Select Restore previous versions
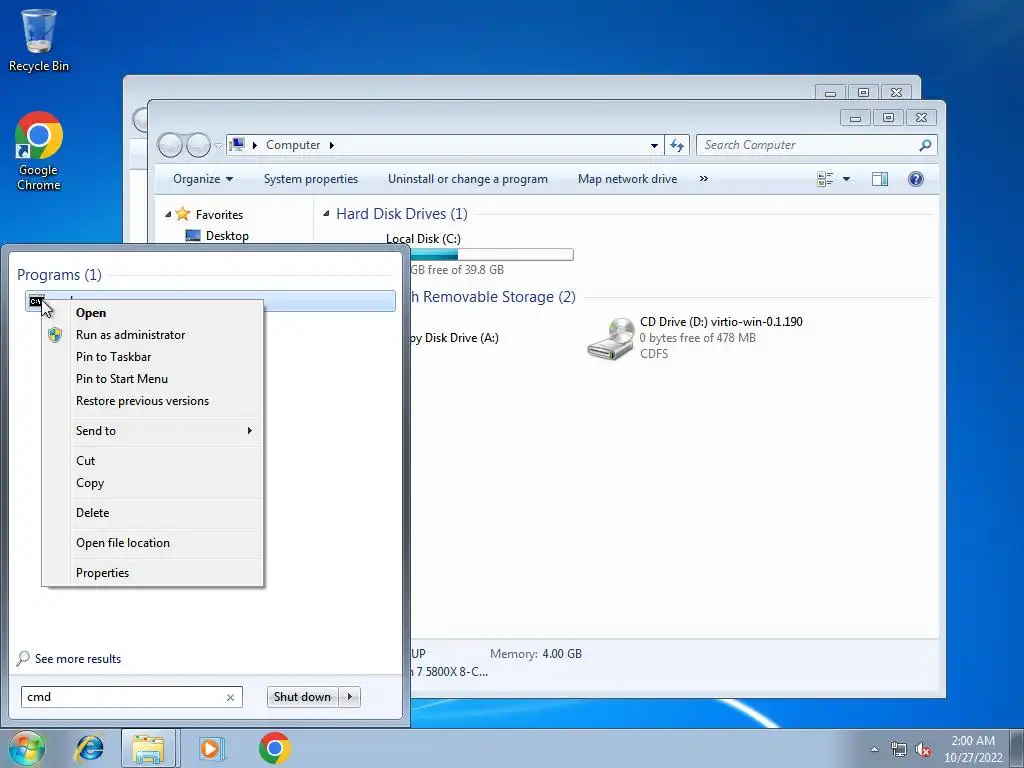Viewport: 1024px width, 768px height. coord(153,402)
